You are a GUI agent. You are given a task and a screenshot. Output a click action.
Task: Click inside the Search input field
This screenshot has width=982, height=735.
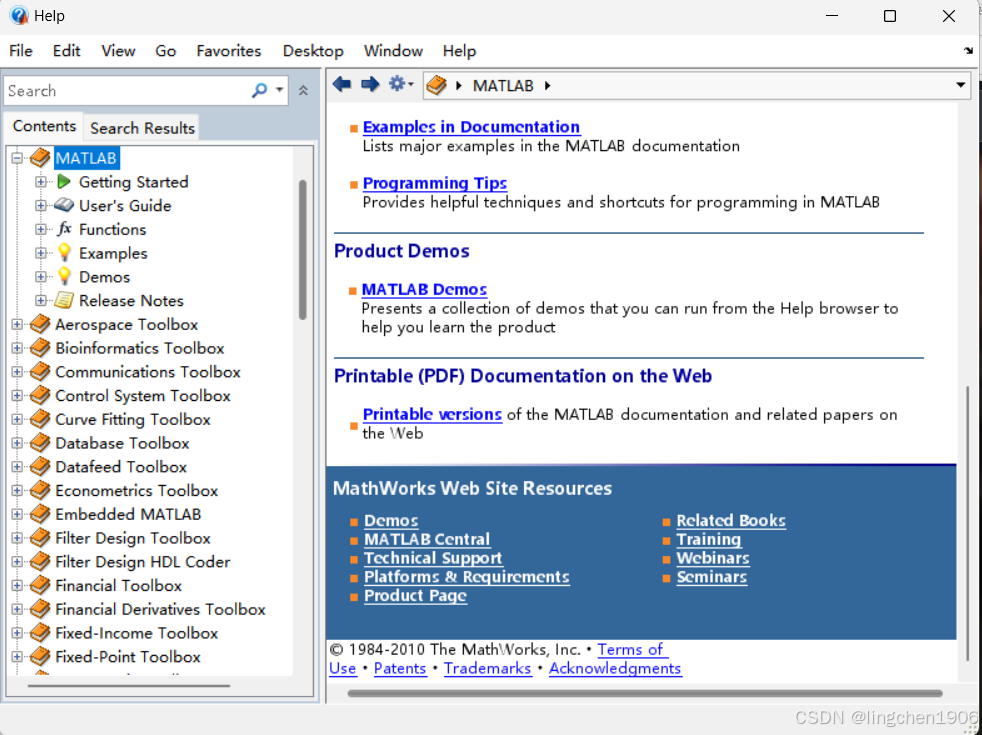click(128, 91)
